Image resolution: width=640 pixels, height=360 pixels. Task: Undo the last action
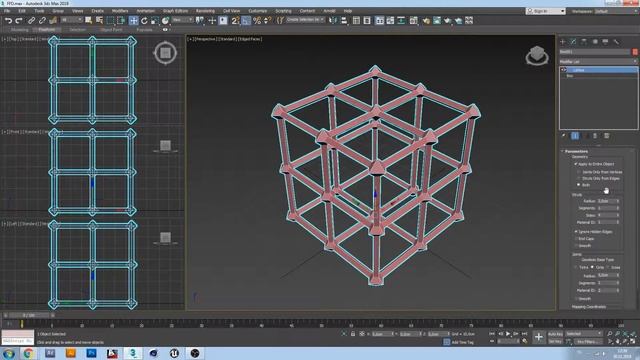click(8, 20)
